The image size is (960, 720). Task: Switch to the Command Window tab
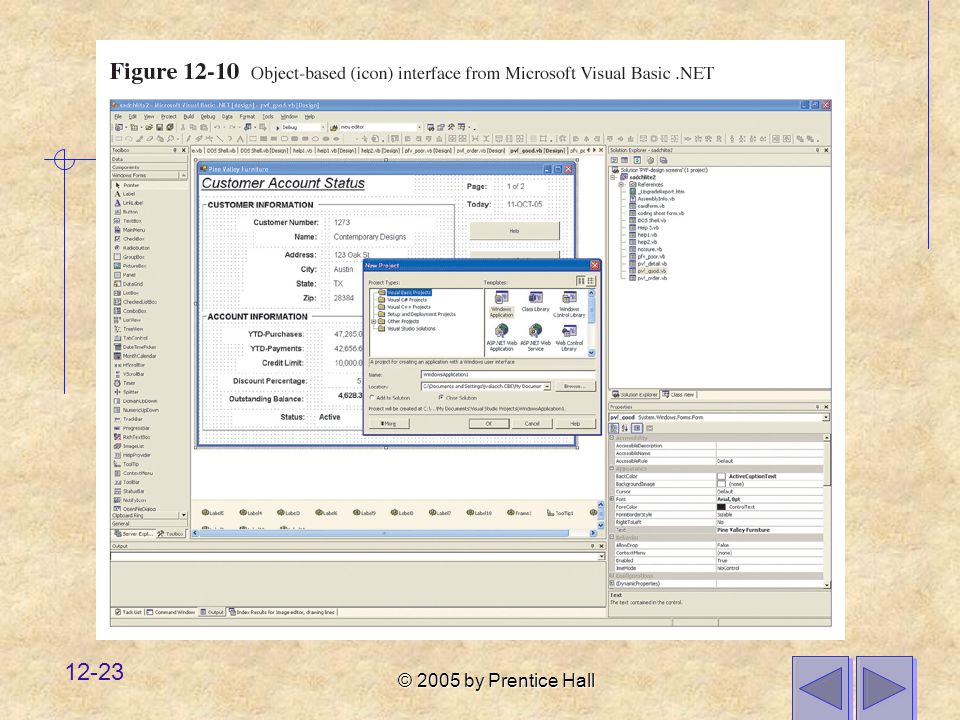click(170, 612)
